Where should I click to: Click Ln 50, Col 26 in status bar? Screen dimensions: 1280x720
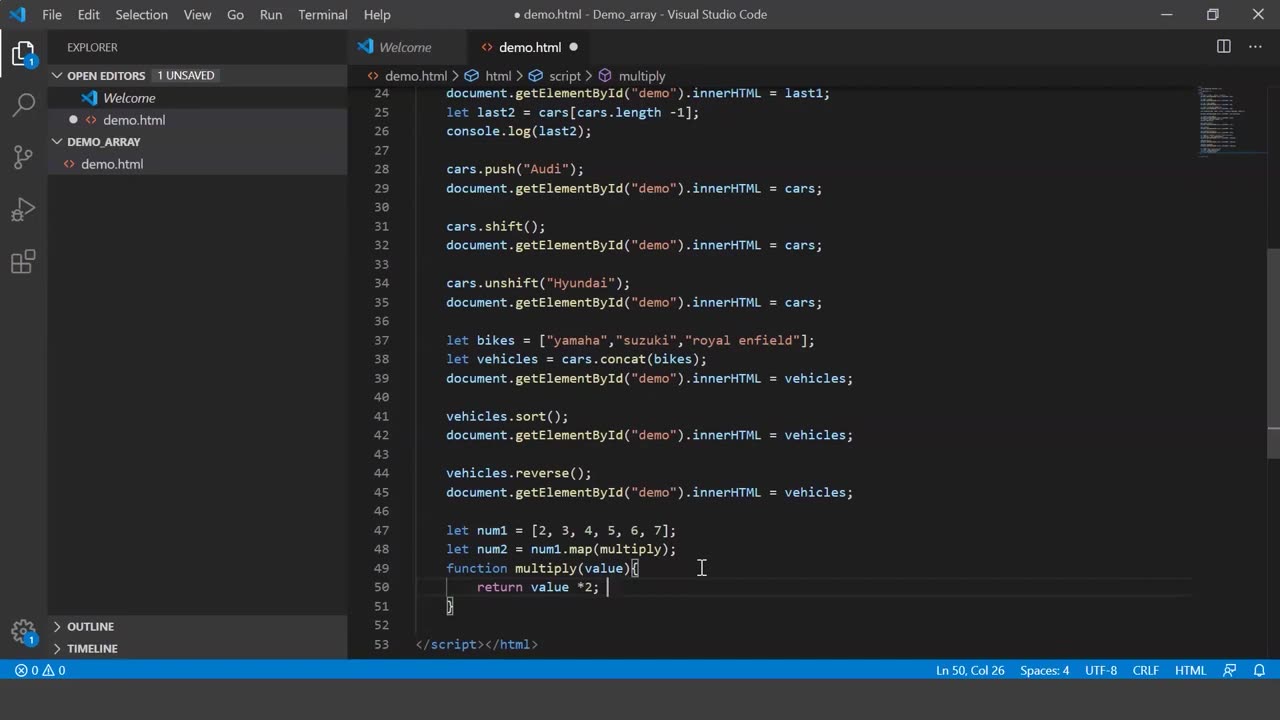970,670
